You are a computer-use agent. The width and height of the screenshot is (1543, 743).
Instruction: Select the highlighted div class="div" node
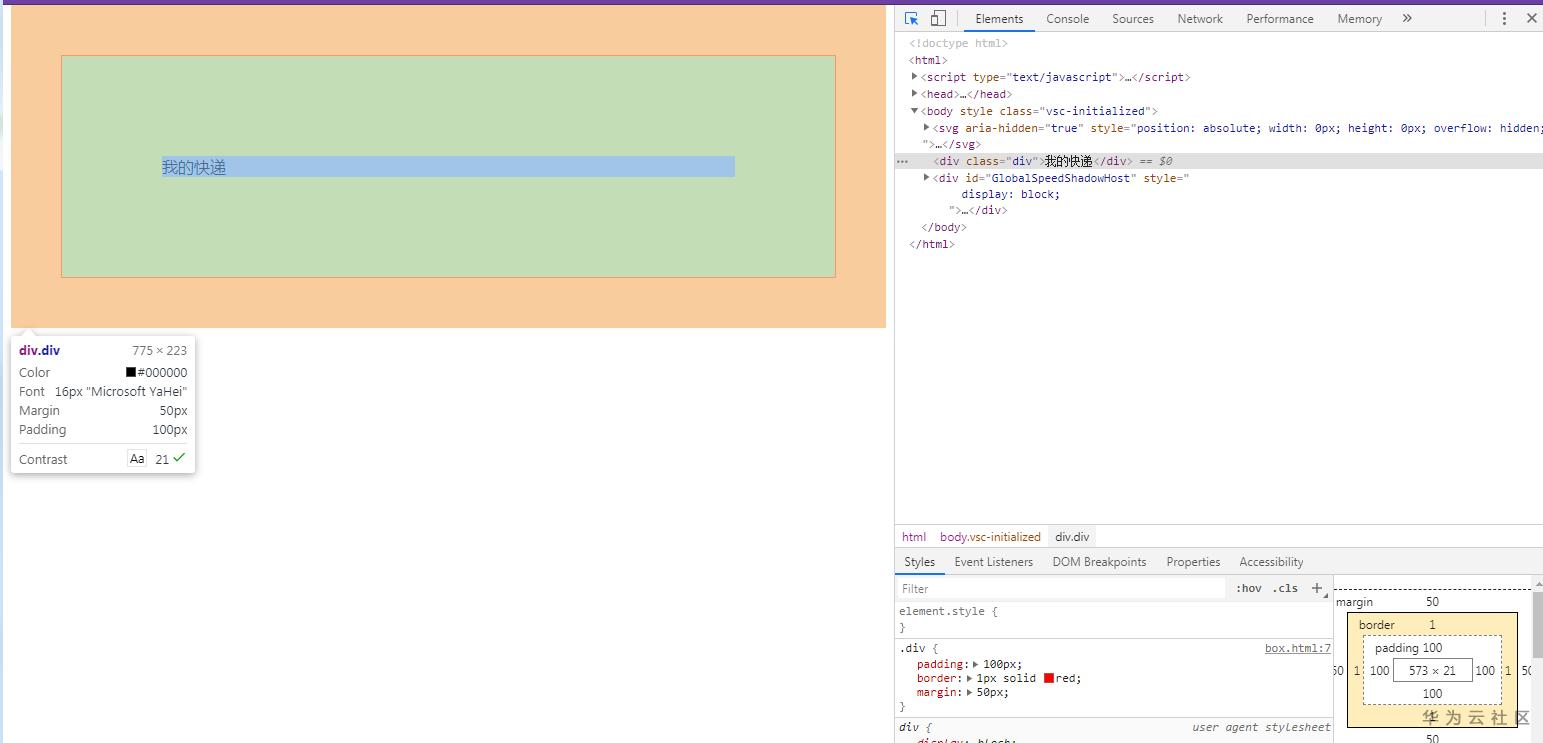click(1219, 161)
